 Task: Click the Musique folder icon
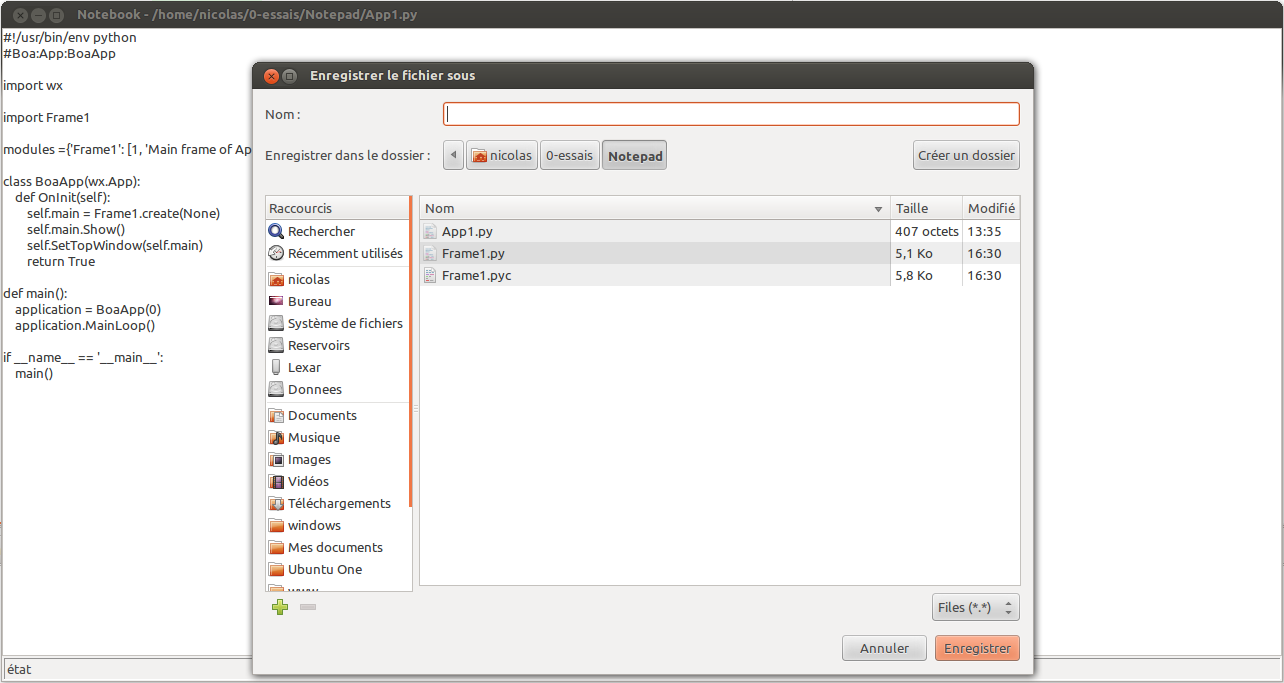[277, 437]
